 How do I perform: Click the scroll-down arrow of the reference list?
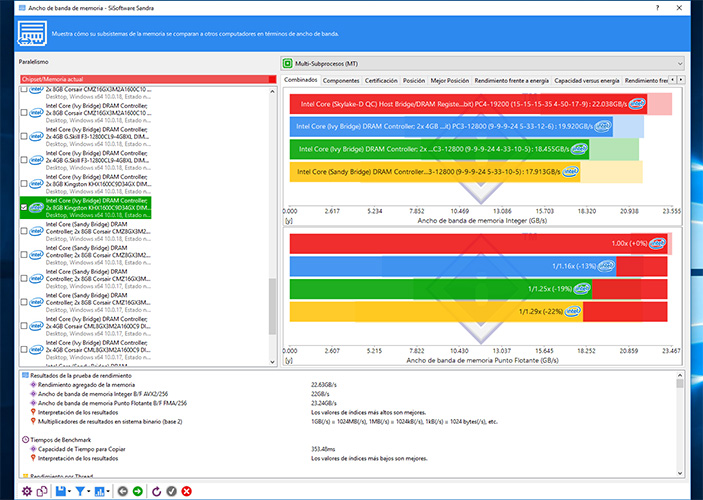click(x=272, y=361)
